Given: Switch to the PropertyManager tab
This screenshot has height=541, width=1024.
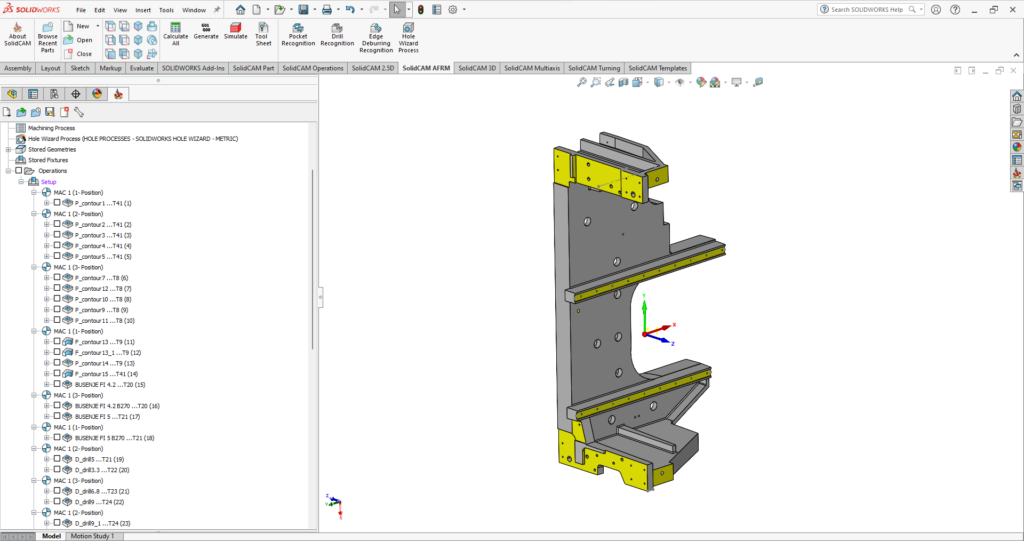Looking at the screenshot, I should coord(33,94).
